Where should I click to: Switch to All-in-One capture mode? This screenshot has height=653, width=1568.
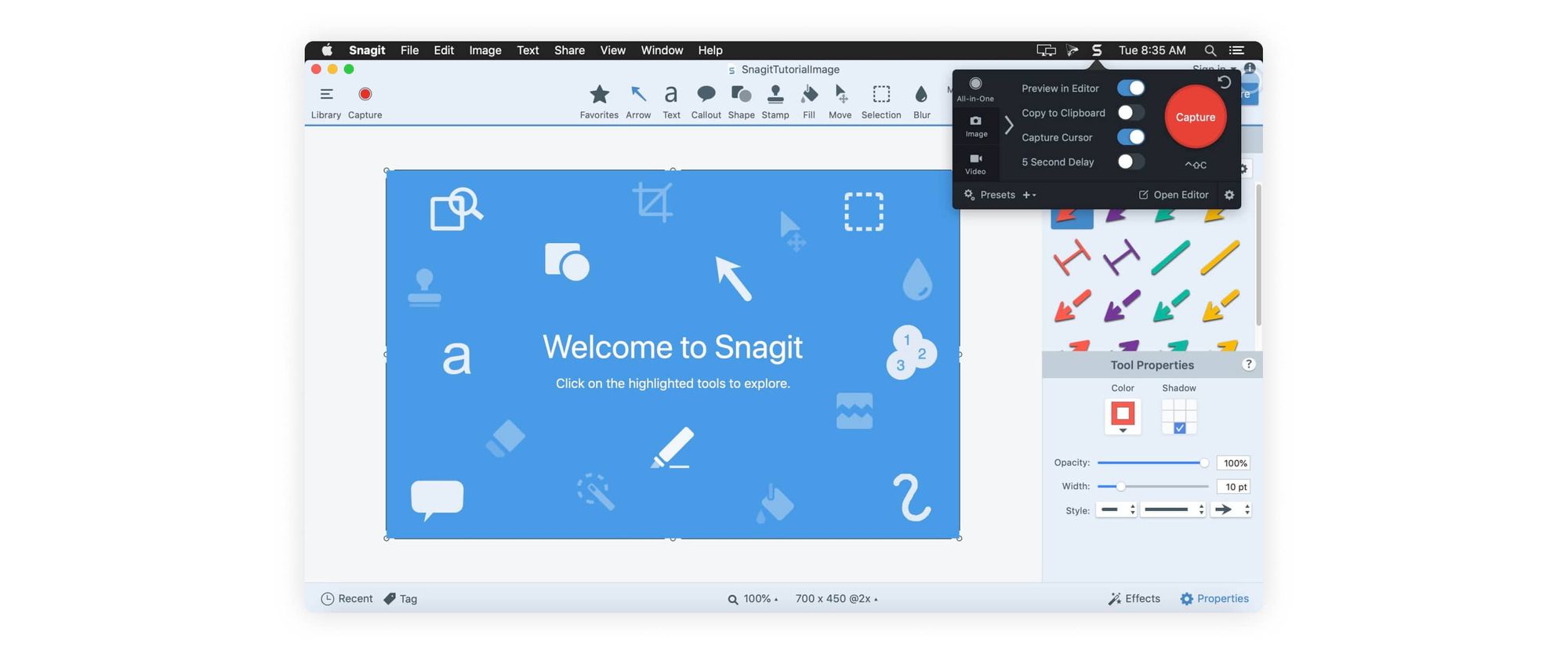975,89
